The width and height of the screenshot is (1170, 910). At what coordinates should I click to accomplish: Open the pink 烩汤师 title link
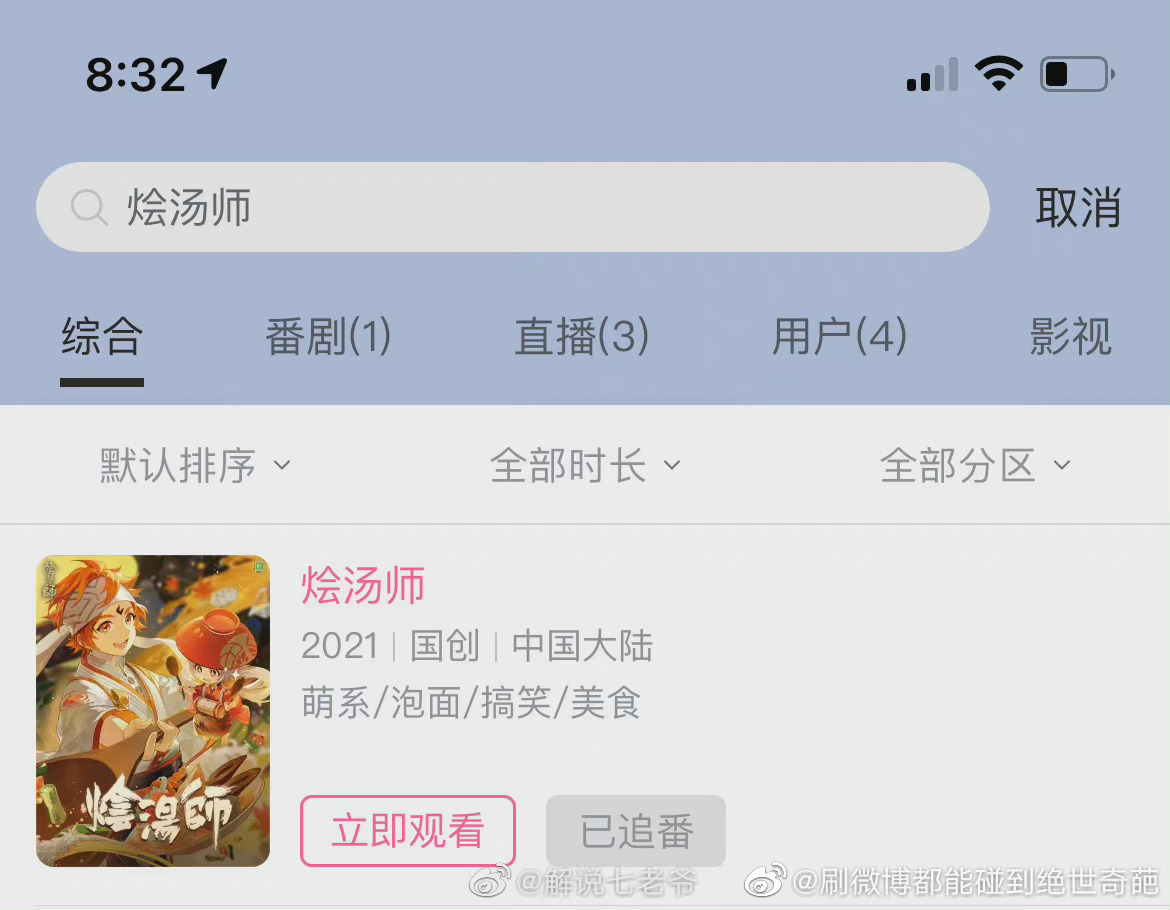[363, 585]
